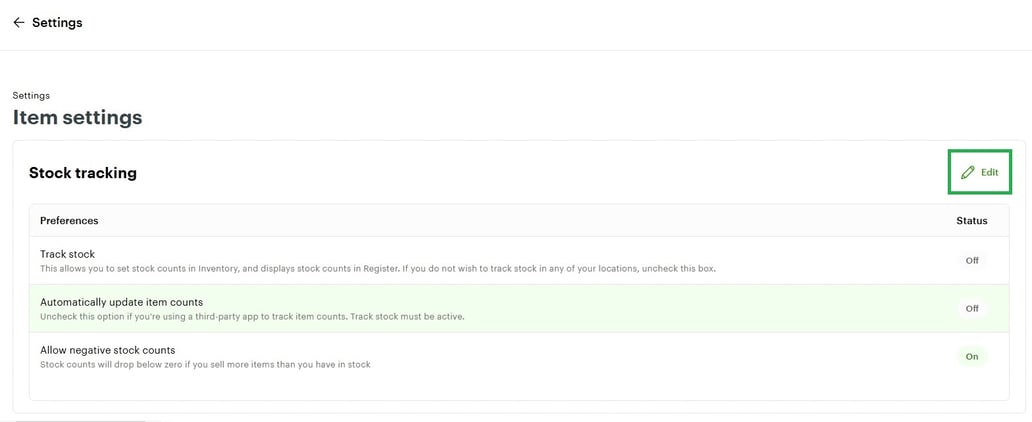This screenshot has width=1032, height=422.
Task: Select Allow negative stock counts title
Action: 107,350
